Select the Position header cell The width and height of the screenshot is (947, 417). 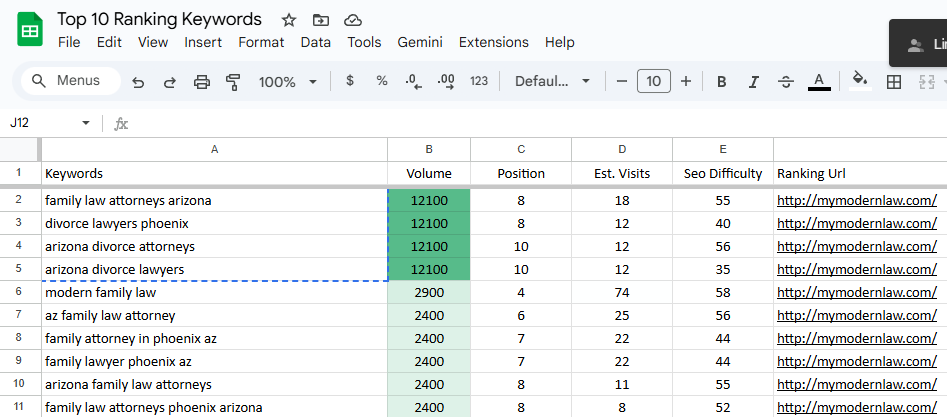click(x=521, y=174)
